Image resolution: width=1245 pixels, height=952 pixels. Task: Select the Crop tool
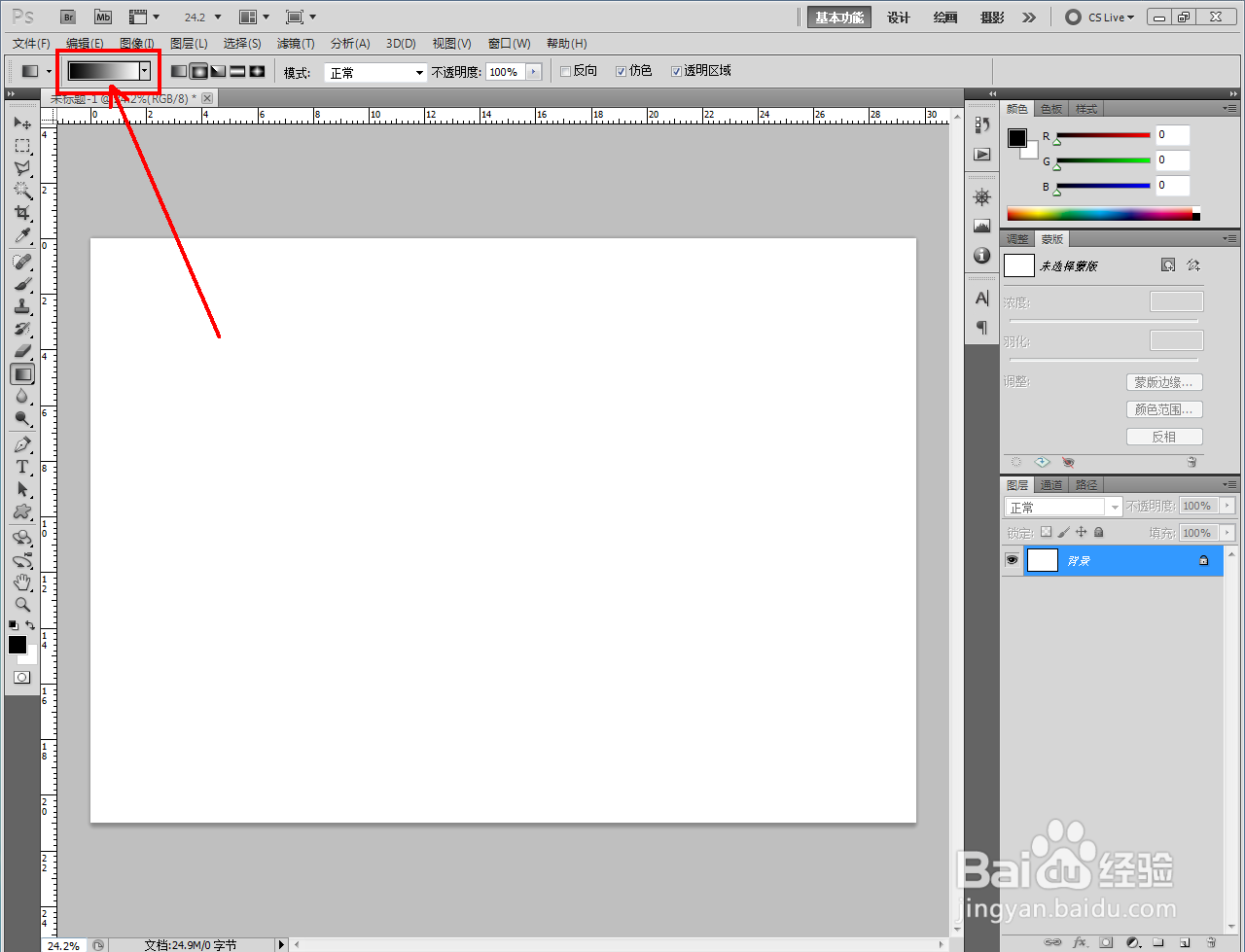21,213
